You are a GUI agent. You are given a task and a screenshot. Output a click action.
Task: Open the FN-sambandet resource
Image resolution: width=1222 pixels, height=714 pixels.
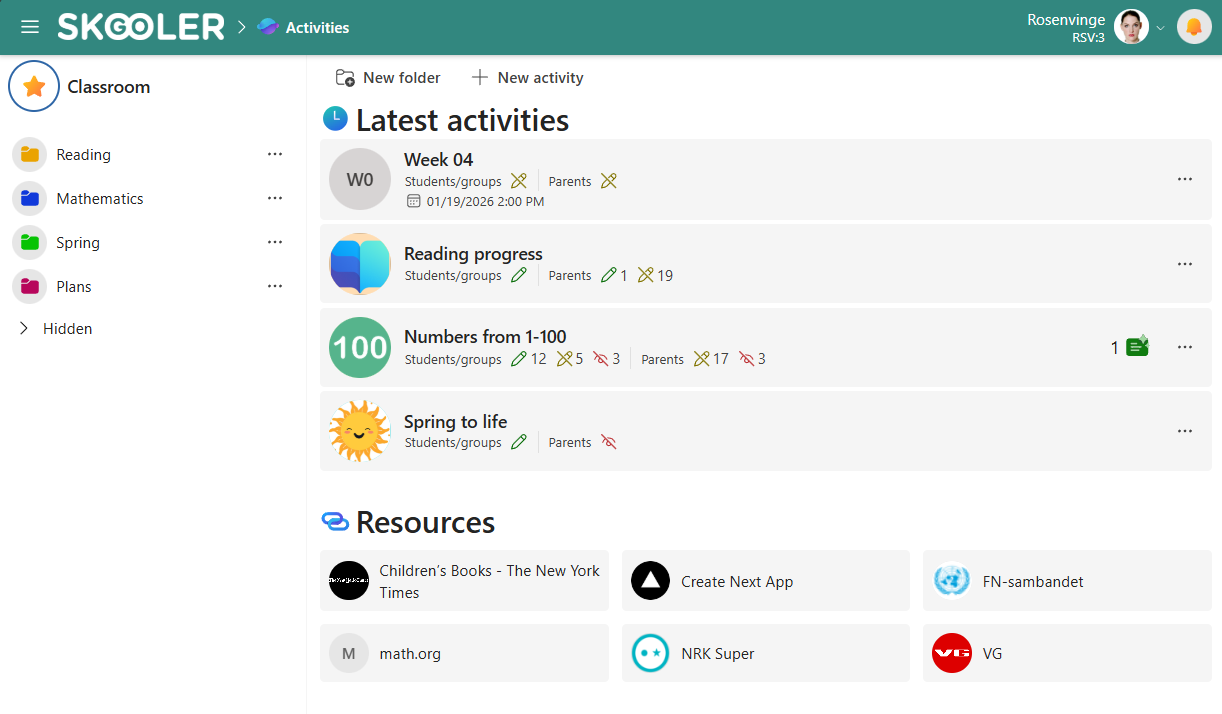(x=1067, y=581)
